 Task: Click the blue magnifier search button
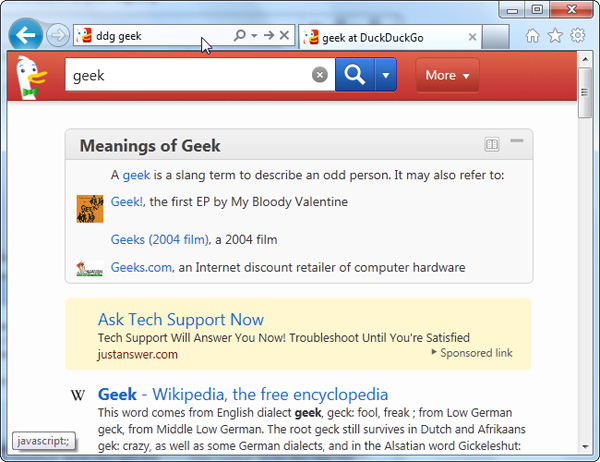(355, 75)
